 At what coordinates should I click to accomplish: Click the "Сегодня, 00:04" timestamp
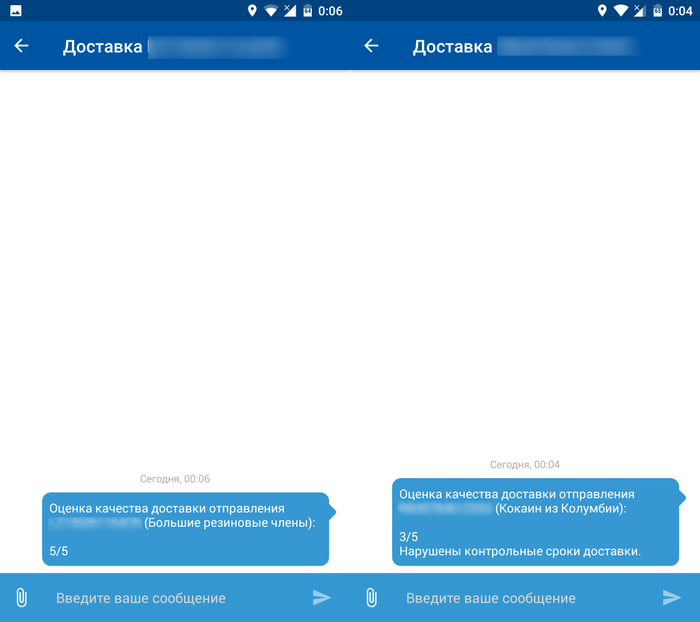click(x=525, y=465)
